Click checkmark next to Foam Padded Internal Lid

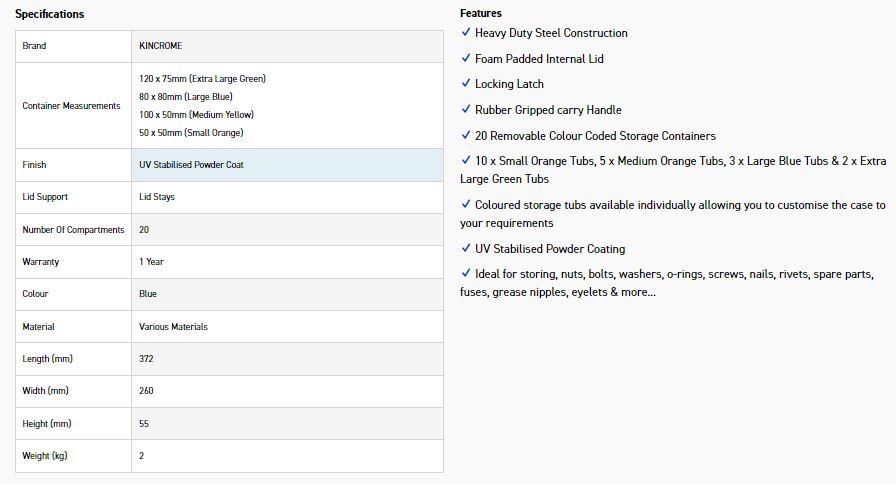(466, 58)
